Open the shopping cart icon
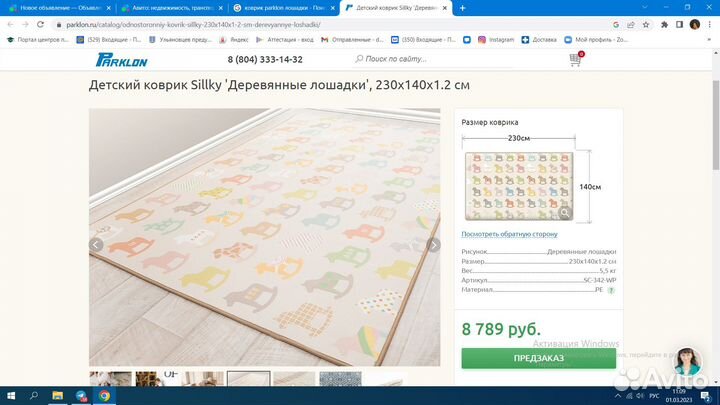Viewport: 720px width, 405px height. 575,59
